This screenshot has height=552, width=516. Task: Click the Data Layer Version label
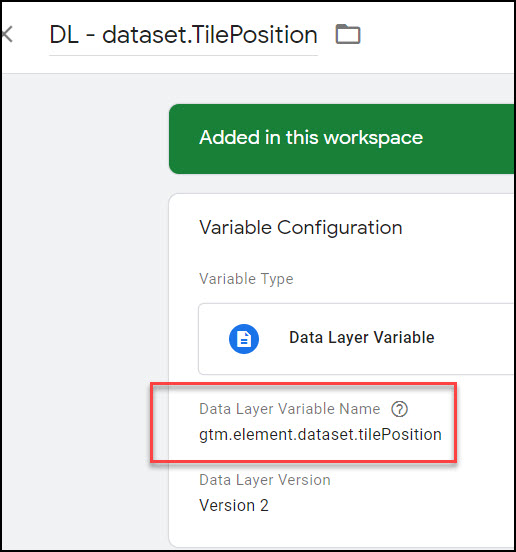(265, 480)
